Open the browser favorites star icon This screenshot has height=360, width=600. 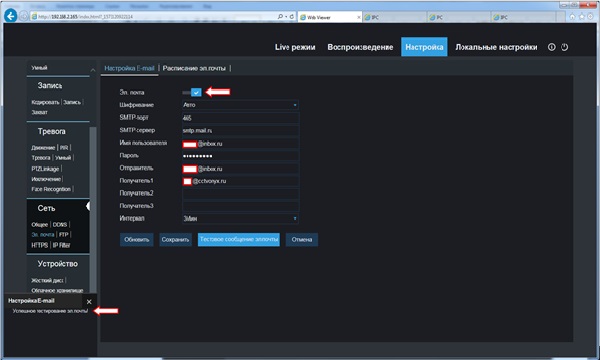(x=582, y=17)
